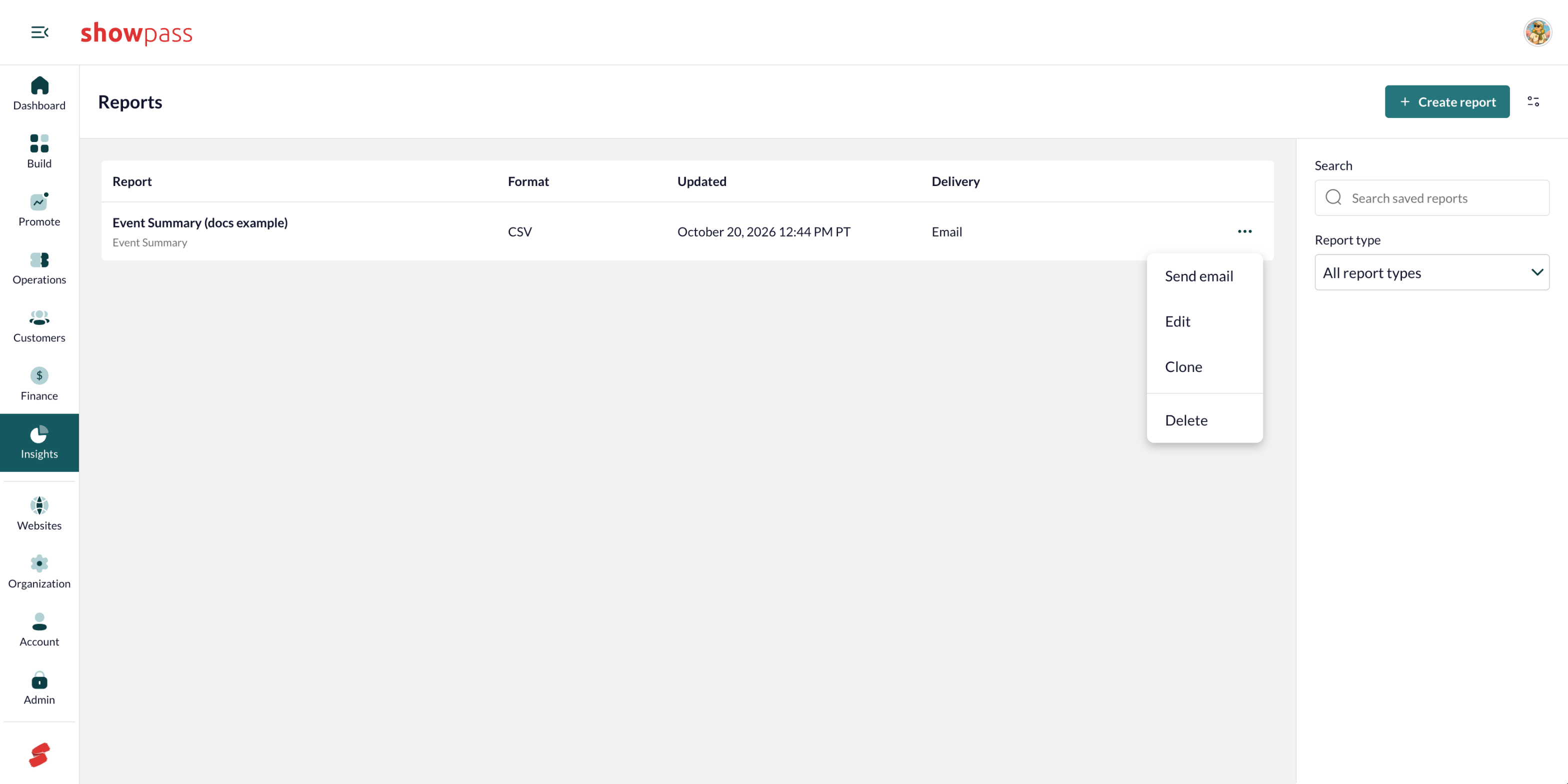Viewport: 1568px width, 784px height.
Task: Click the Email delivery cell
Action: 946,232
